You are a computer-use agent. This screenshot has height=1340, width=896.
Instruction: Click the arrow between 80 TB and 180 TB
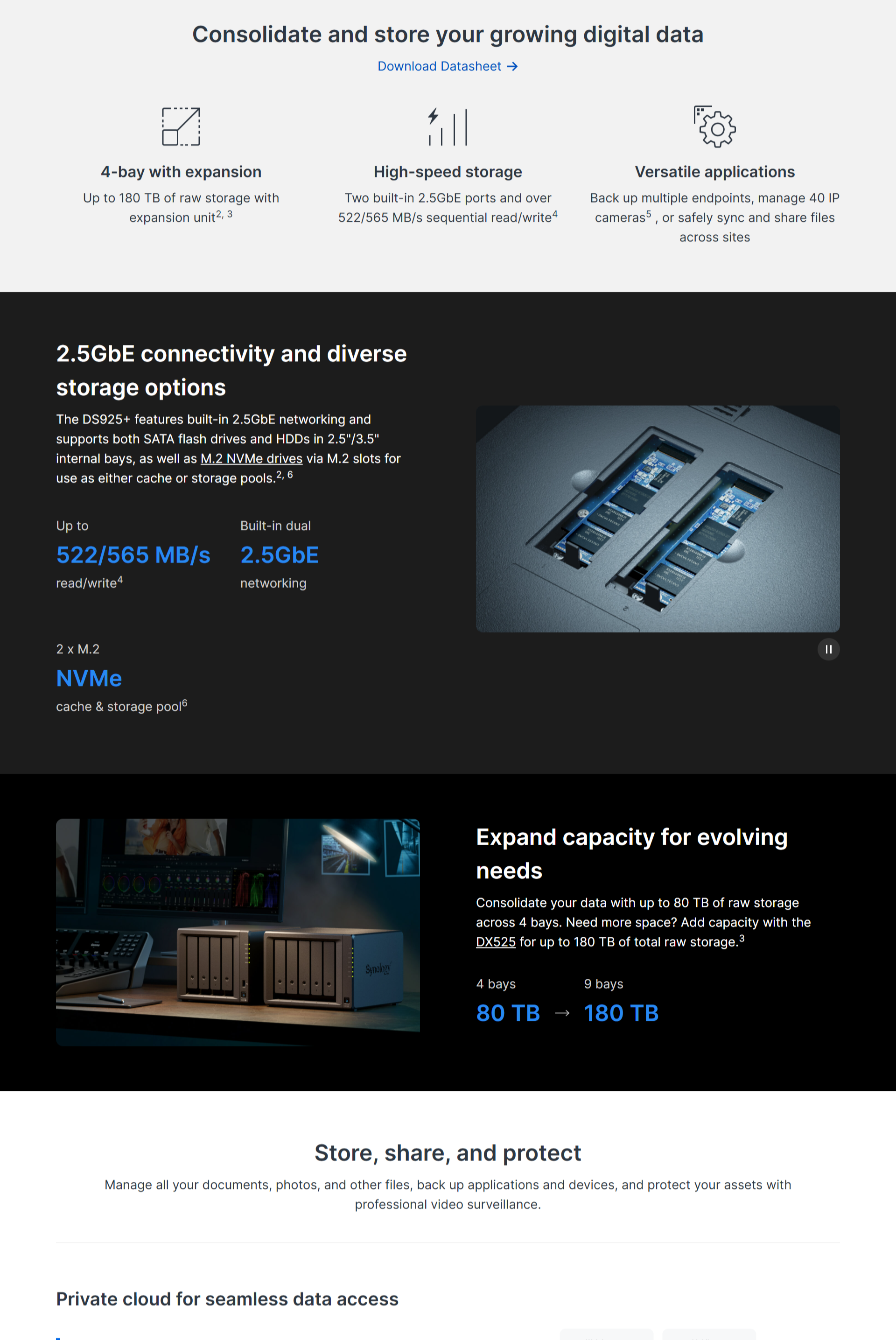562,1013
